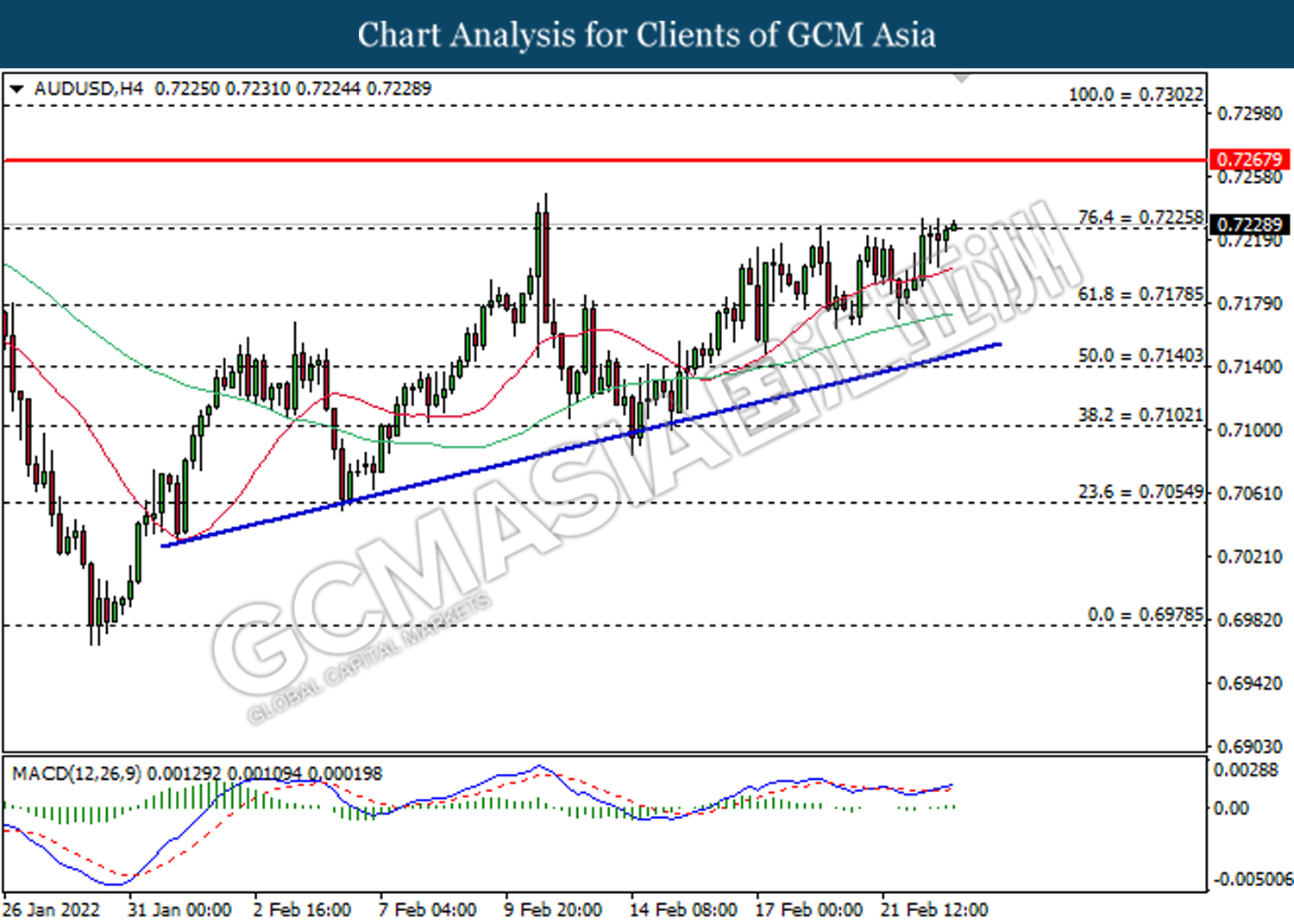Screen dimensions: 1294x924
Task: Click the 0.69420 price axis value
Action: (1249, 683)
